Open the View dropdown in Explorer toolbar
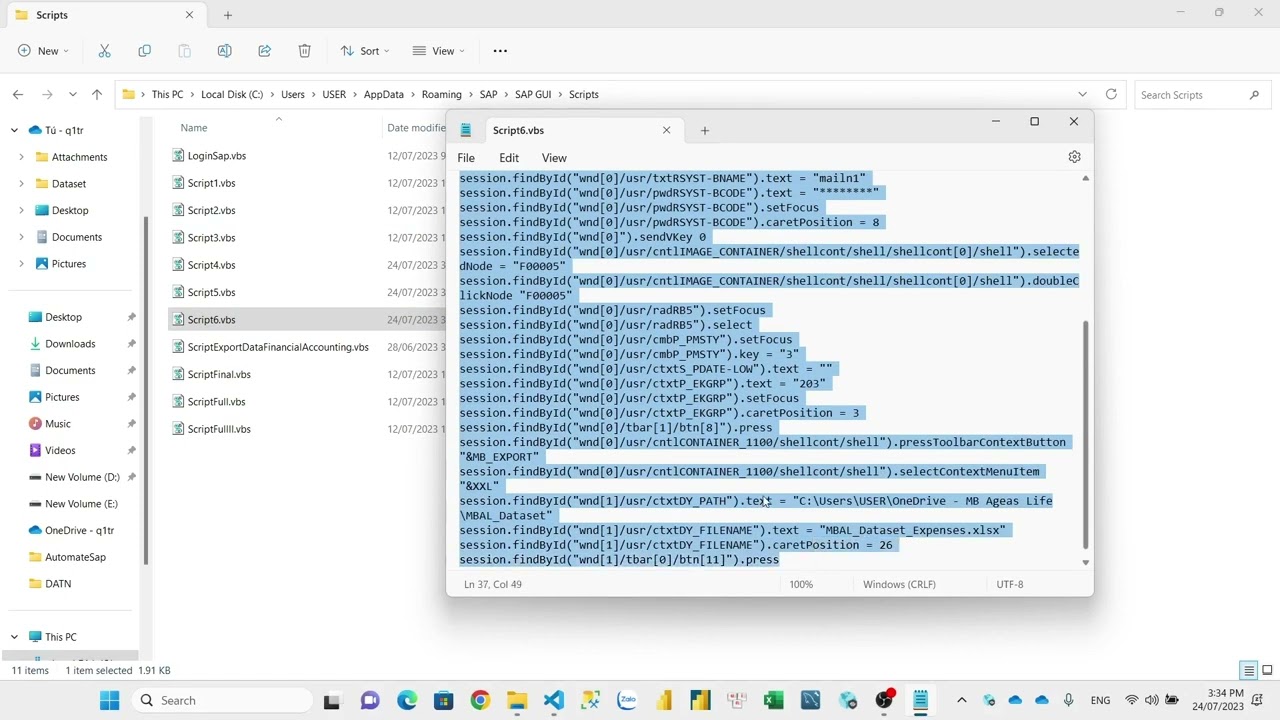The height and width of the screenshot is (720, 1280). pyautogui.click(x=438, y=51)
